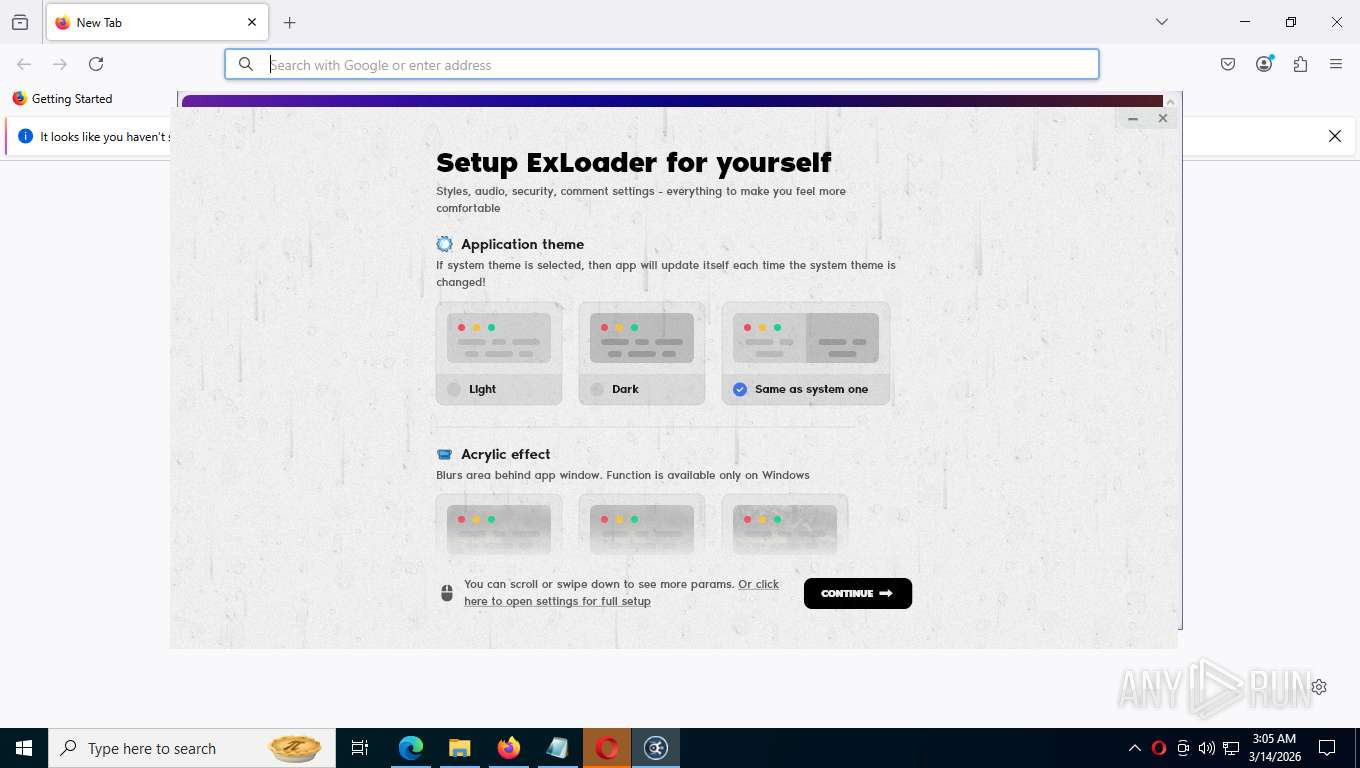
Task: Open the volume control tray icon
Action: [x=1207, y=748]
